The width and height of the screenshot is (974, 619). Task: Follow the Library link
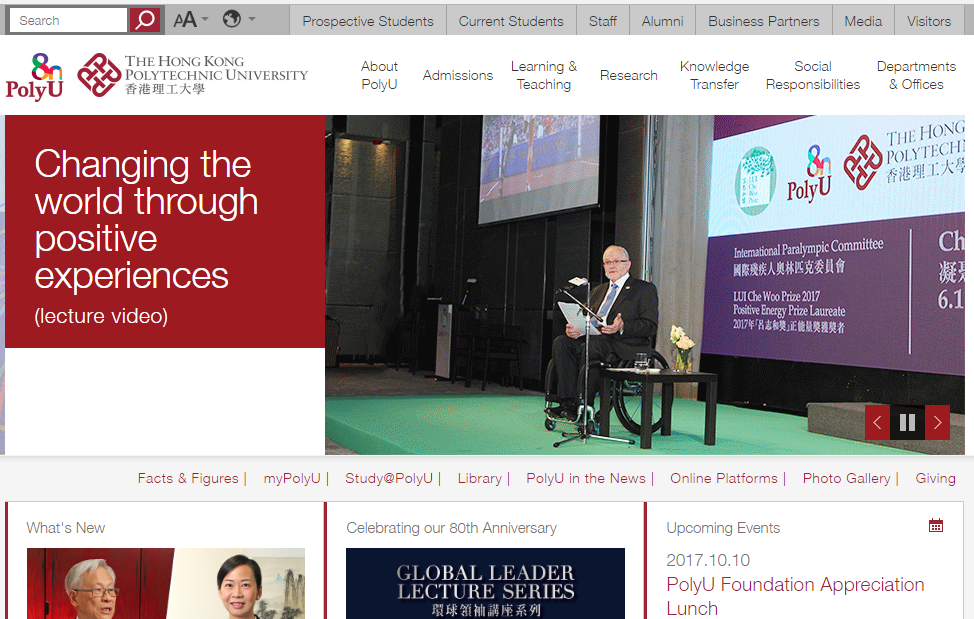(x=480, y=478)
